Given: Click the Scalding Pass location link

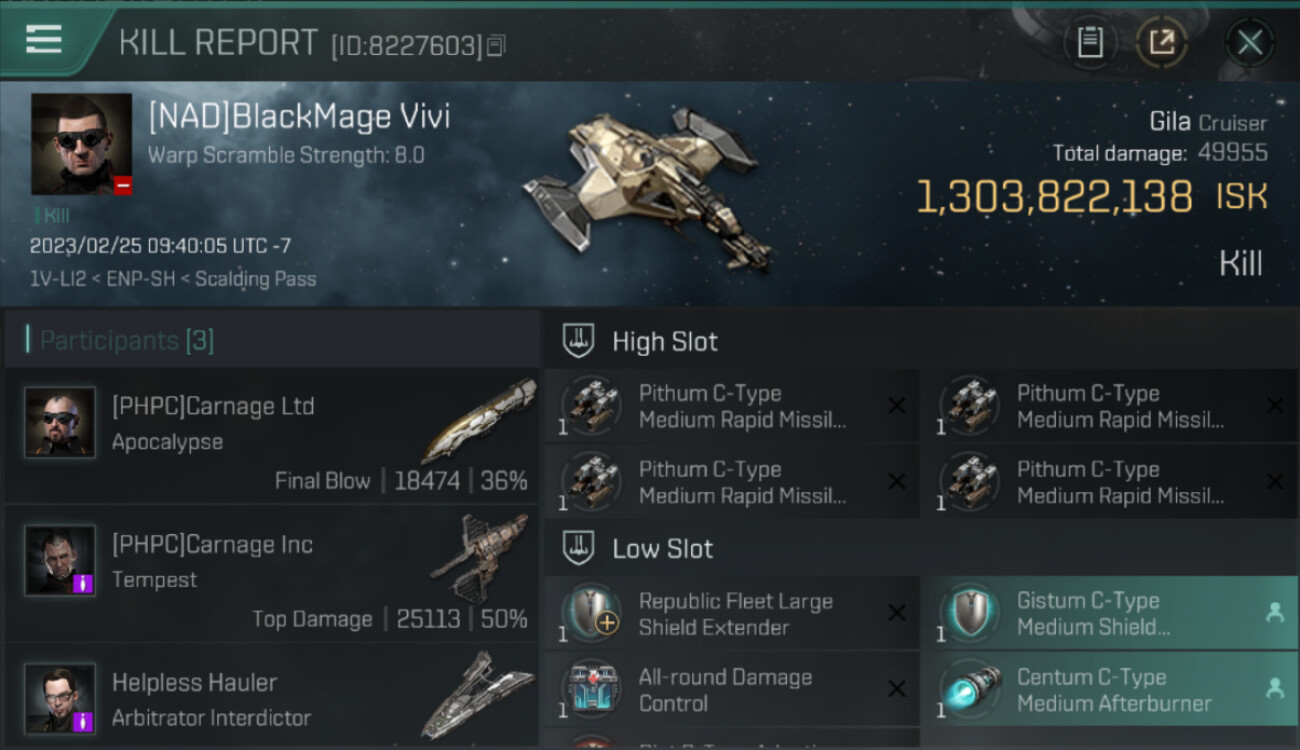Looking at the screenshot, I should (x=256, y=279).
